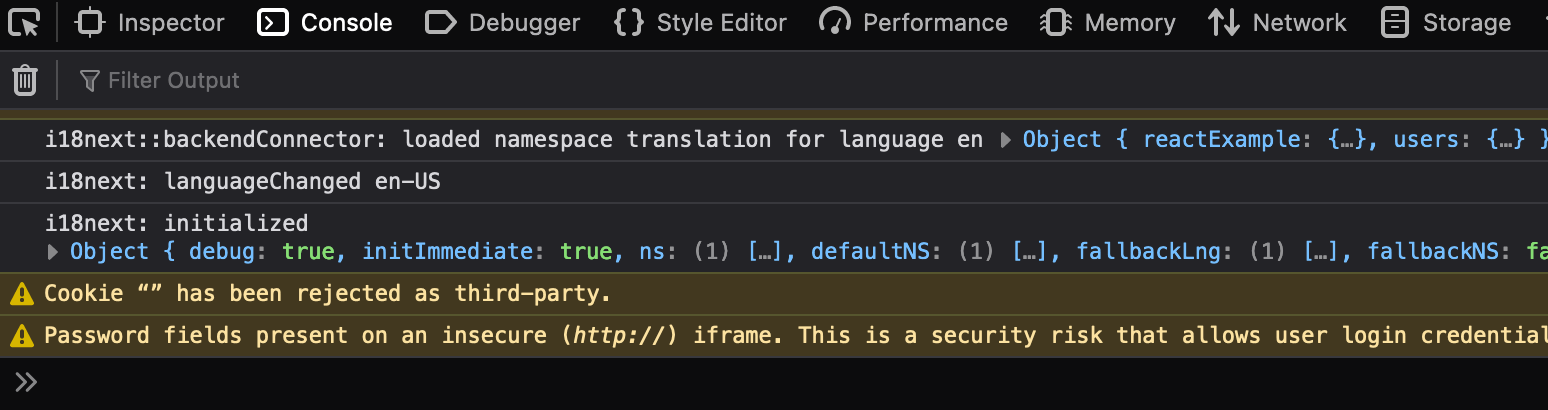The image size is (1548, 410).
Task: Click the Storage panel icon
Action: click(x=1395, y=22)
